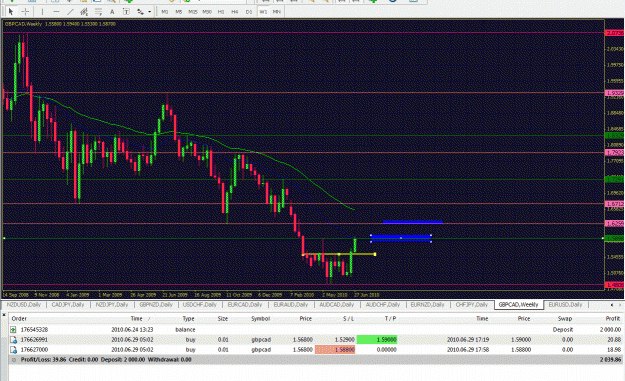Switch to the EURUSD,Daily chart tab
Image resolution: width=625 pixels, height=381 pixels.
point(565,304)
